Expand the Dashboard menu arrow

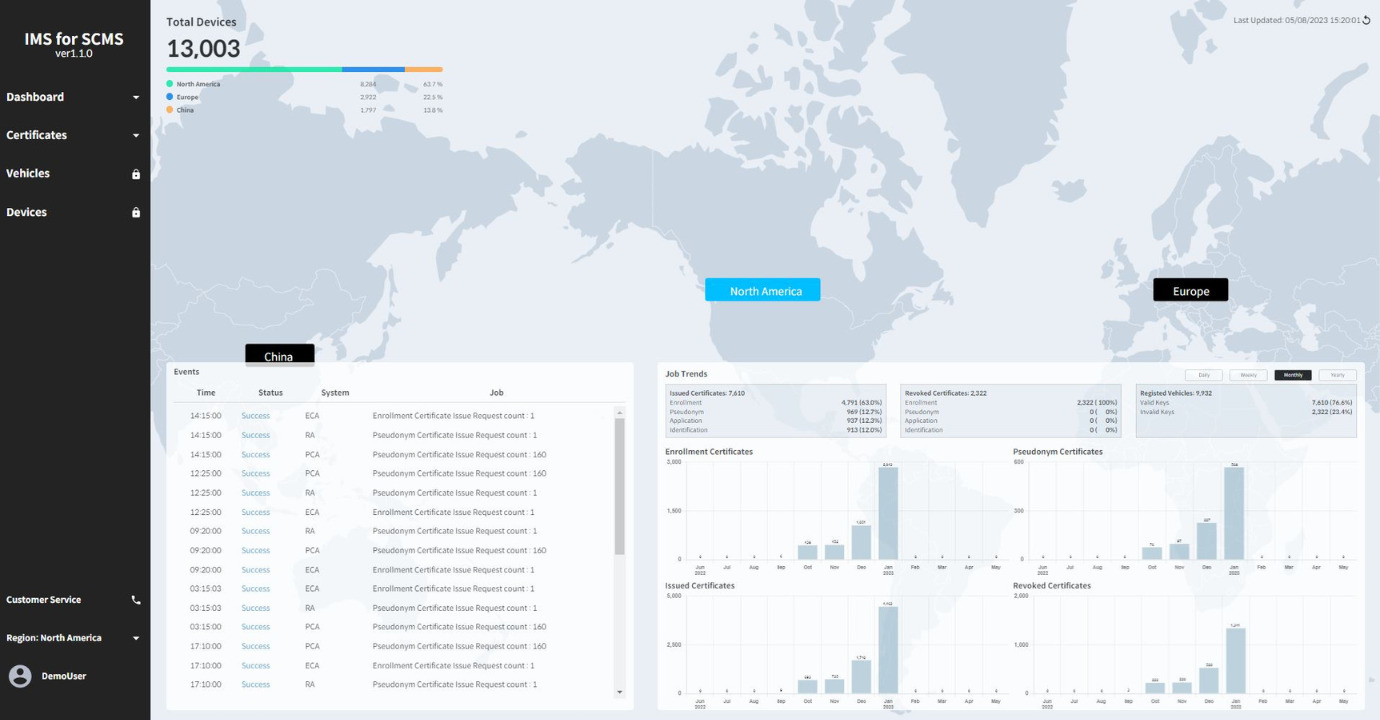pyautogui.click(x=136, y=98)
